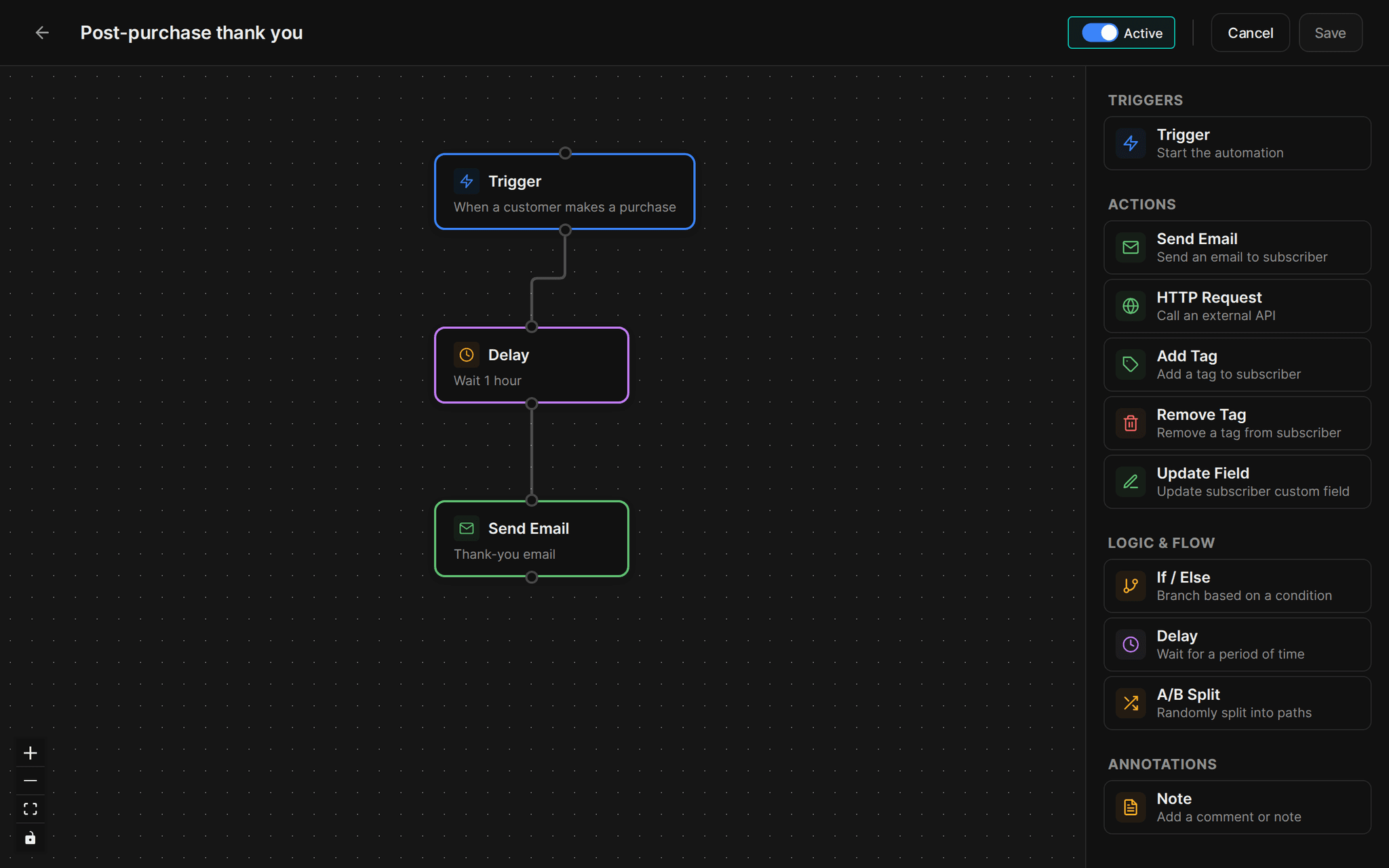Click the envelope icon in Send Email node
This screenshot has height=868, width=1389.
click(467, 528)
